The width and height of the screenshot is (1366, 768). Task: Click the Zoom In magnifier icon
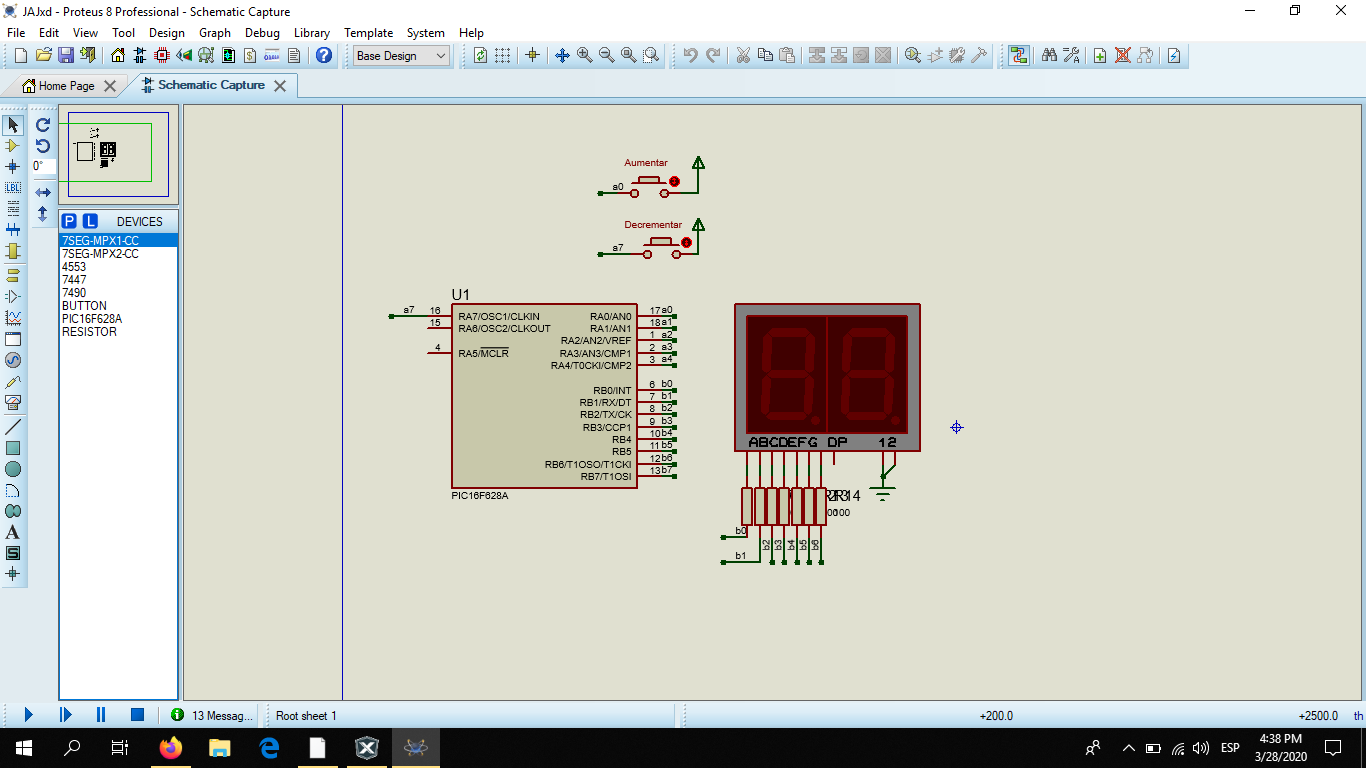pos(584,55)
